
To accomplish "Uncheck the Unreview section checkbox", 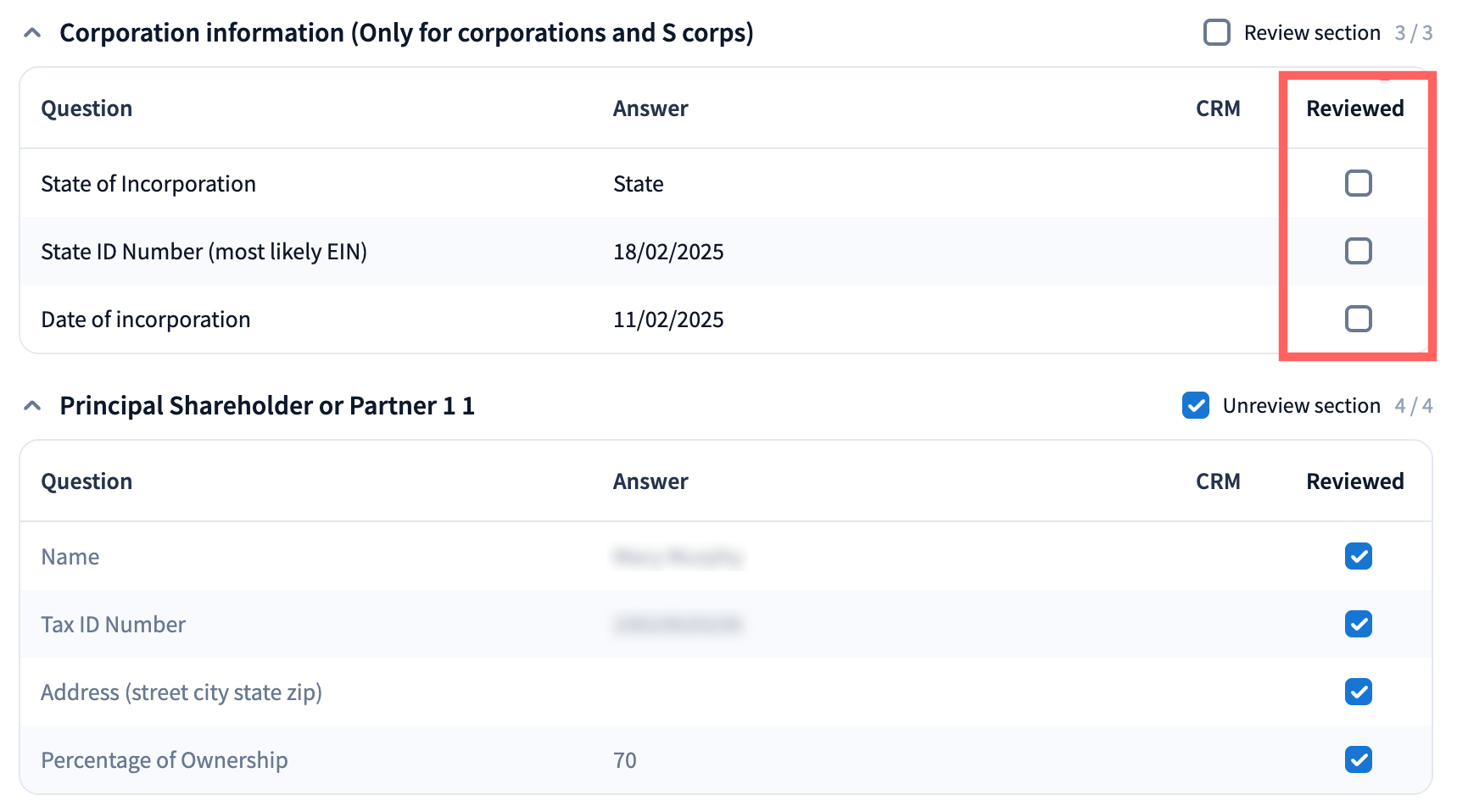I will 1196,406.
